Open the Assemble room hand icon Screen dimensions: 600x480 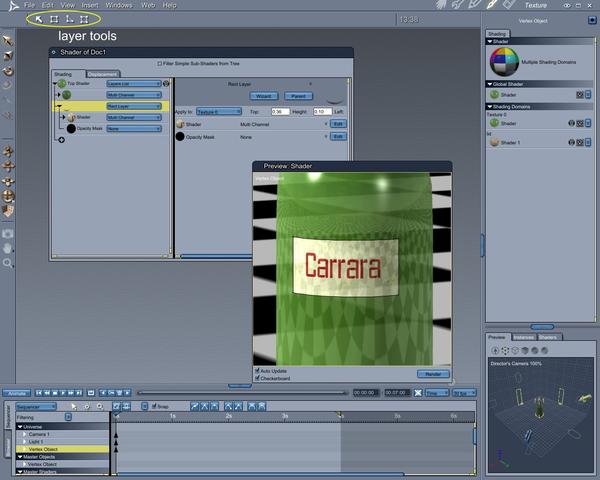[442, 5]
